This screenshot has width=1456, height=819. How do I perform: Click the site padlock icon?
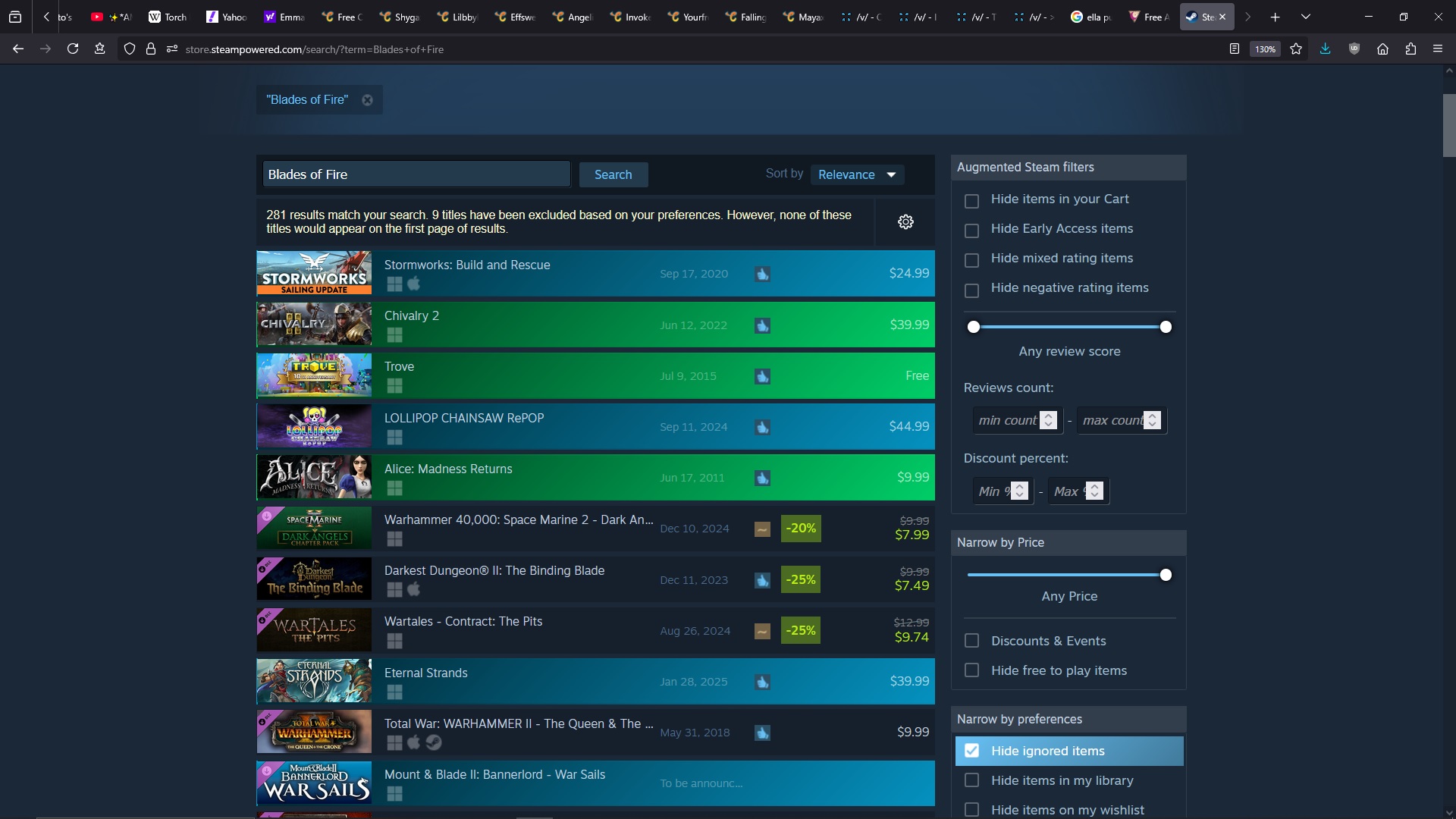pyautogui.click(x=151, y=49)
